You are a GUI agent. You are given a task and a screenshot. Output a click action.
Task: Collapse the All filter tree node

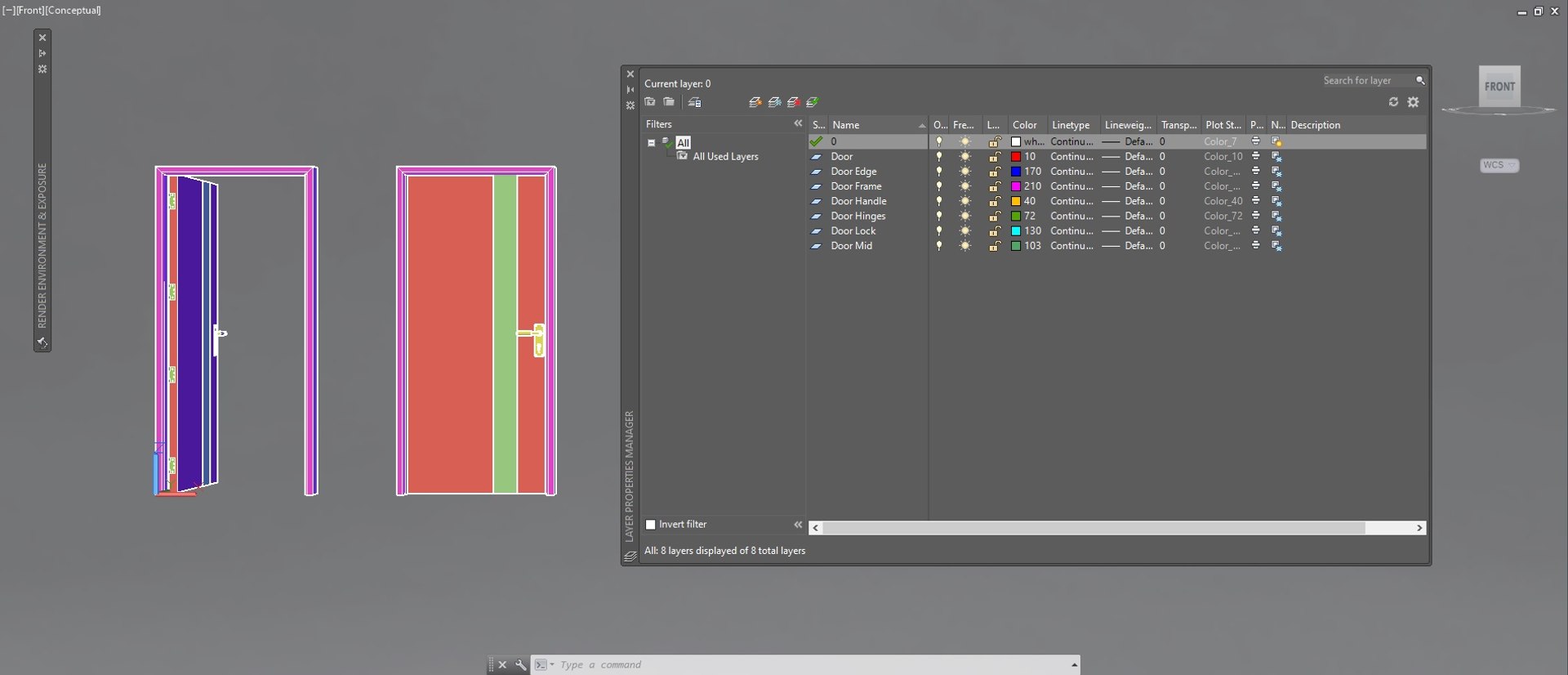pos(652,142)
